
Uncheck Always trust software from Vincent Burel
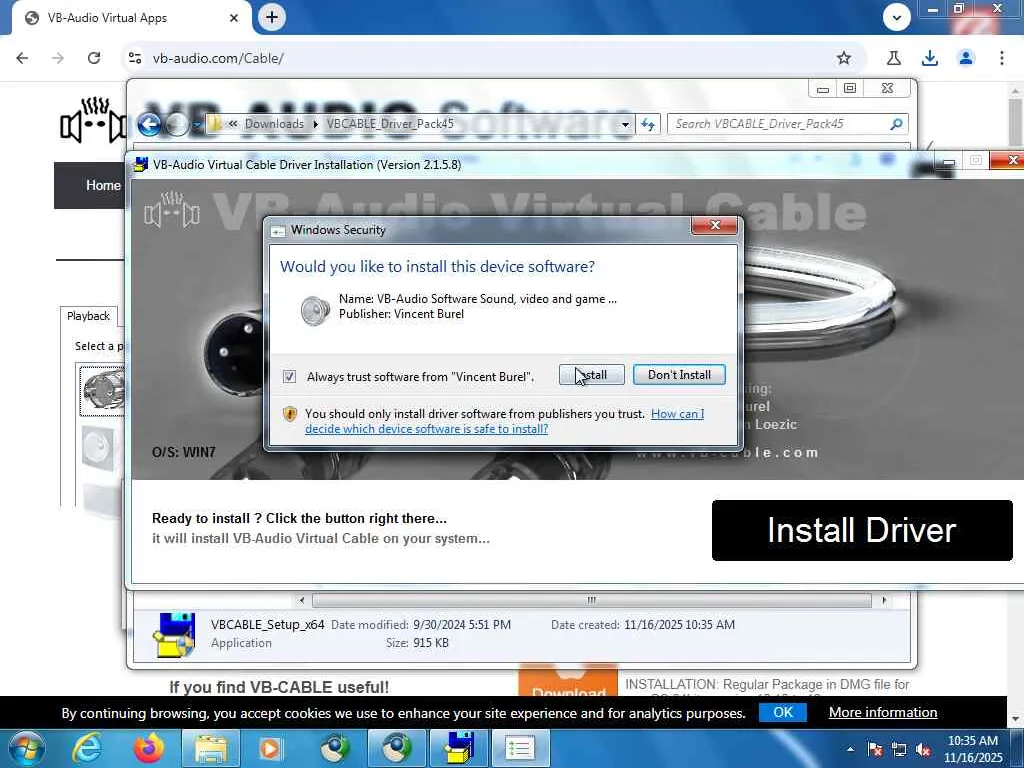(289, 377)
